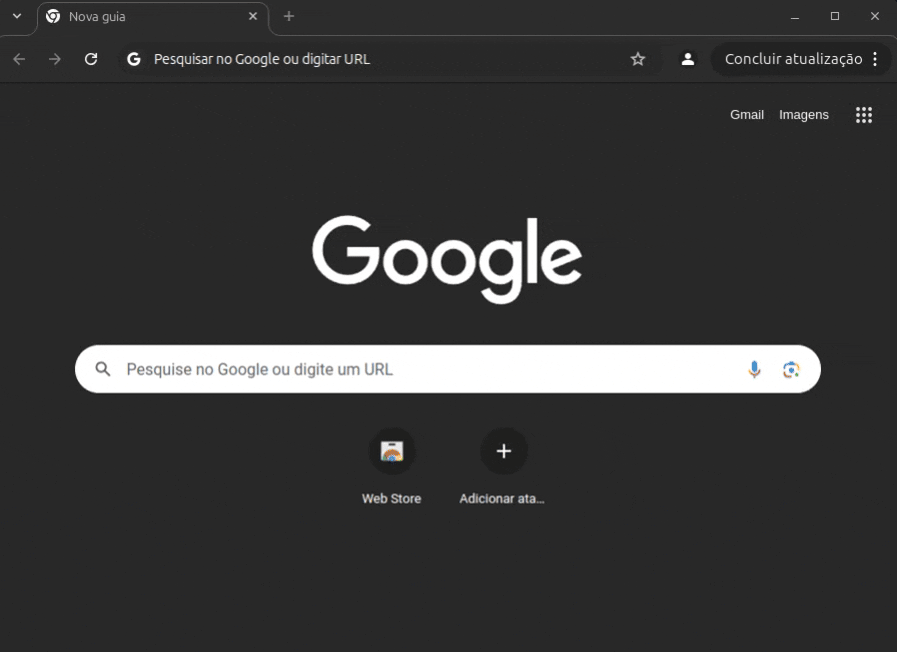Image resolution: width=897 pixels, height=652 pixels.
Task: Focus the Google search box
Action: 448,369
